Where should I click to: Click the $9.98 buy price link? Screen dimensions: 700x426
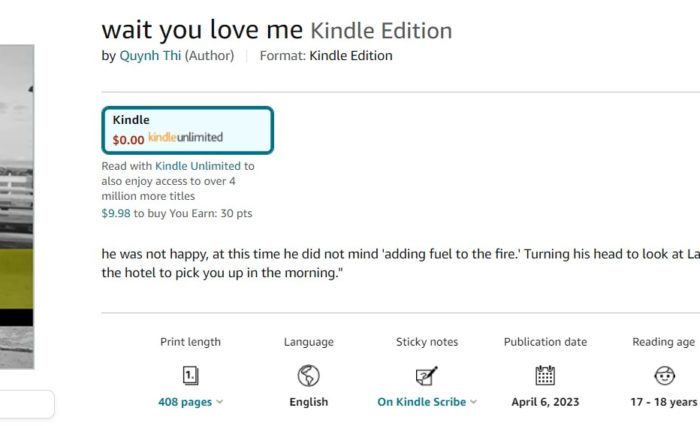click(x=116, y=214)
